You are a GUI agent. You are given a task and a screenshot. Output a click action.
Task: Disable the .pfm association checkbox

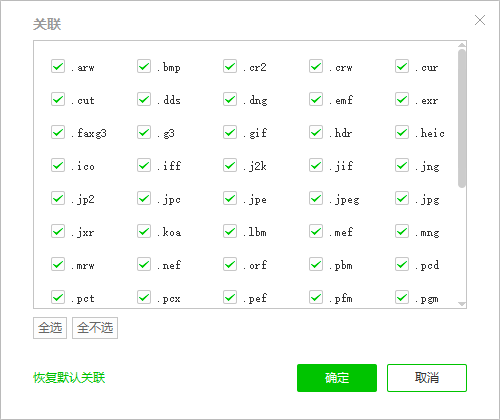coord(316,297)
